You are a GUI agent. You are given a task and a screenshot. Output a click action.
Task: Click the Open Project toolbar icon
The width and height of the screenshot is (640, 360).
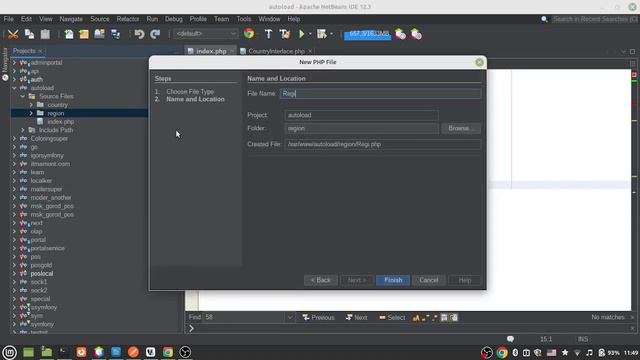tap(100, 34)
